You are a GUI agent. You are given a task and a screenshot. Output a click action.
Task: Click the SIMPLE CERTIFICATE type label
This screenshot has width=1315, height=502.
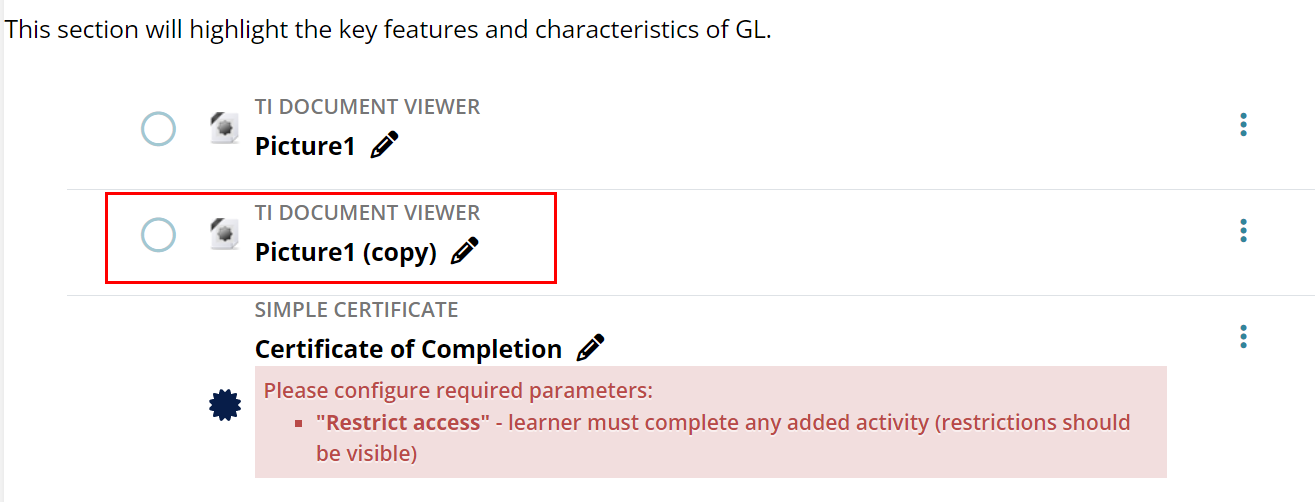[x=356, y=310]
